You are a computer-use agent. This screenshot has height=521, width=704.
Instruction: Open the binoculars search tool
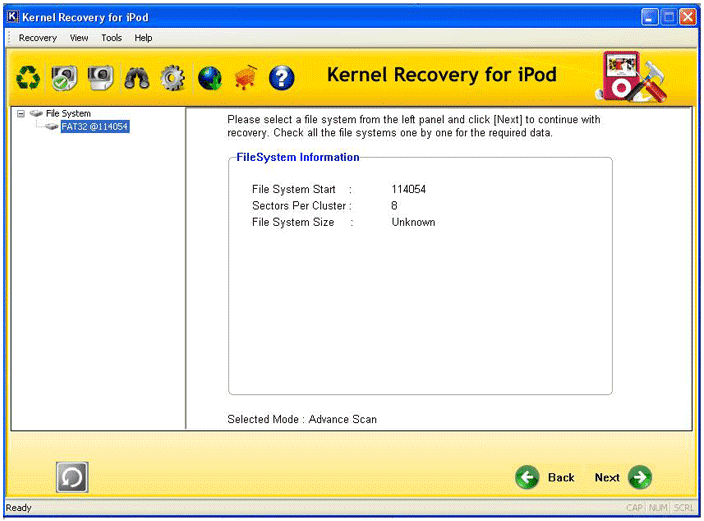[x=137, y=78]
